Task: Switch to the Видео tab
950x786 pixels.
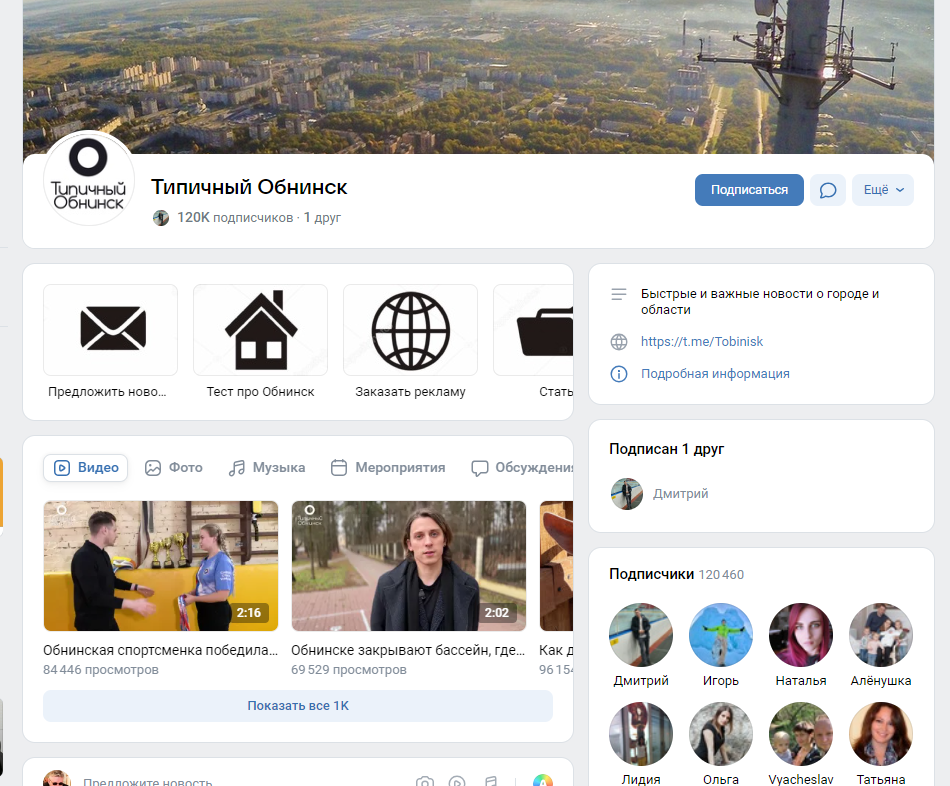Action: coord(85,468)
